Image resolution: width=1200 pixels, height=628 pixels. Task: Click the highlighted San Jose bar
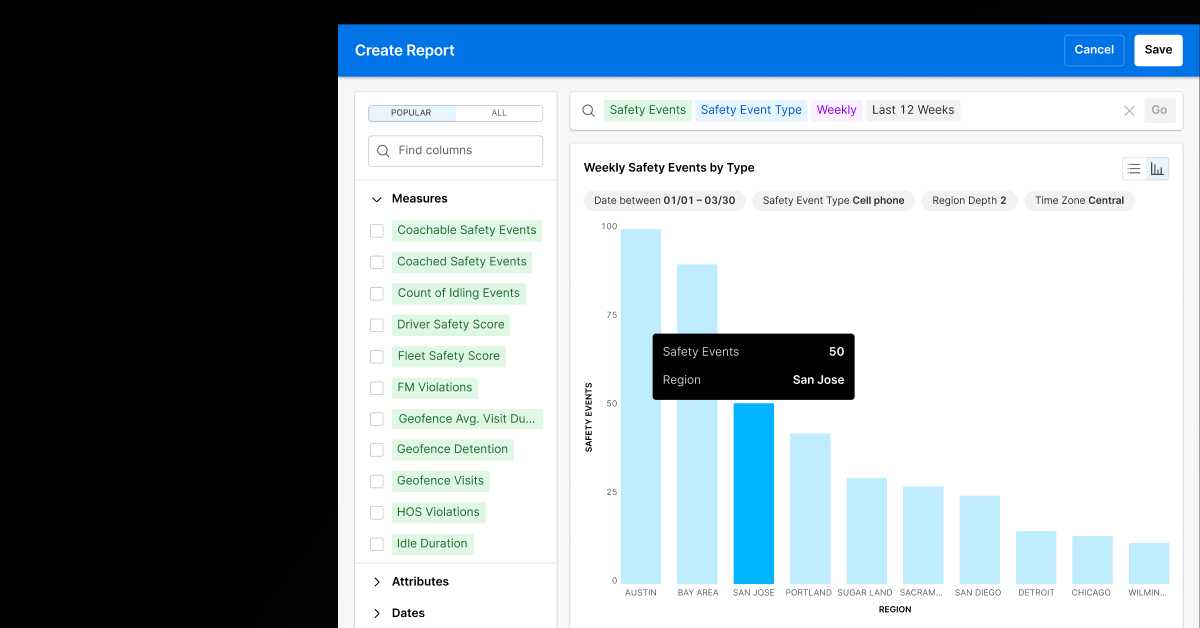pos(753,493)
